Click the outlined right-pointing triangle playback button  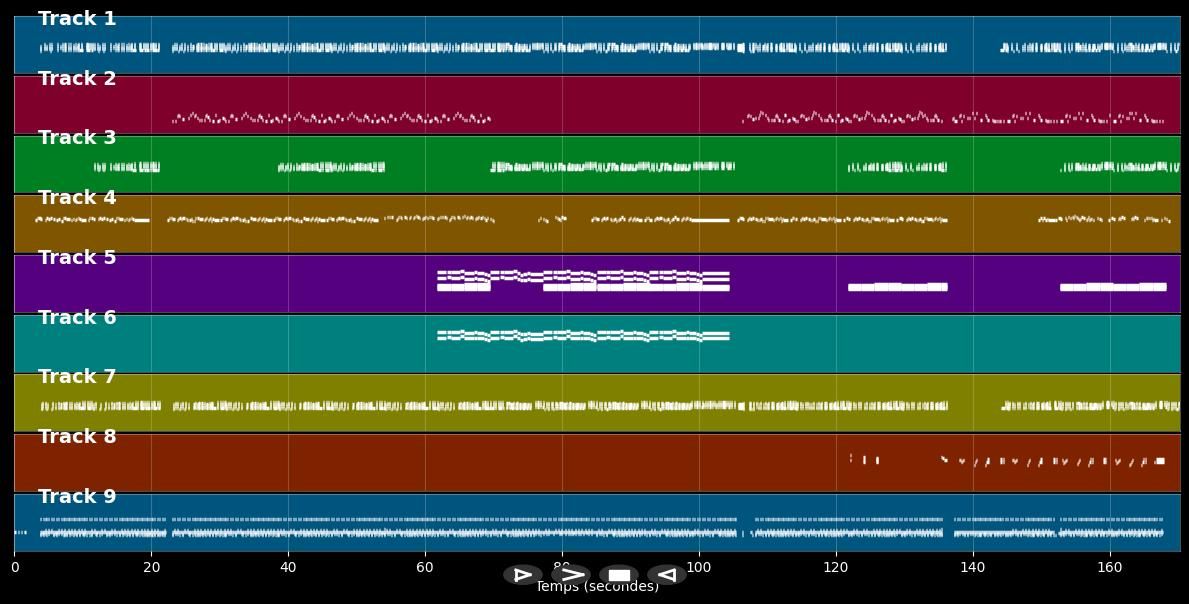pos(522,575)
